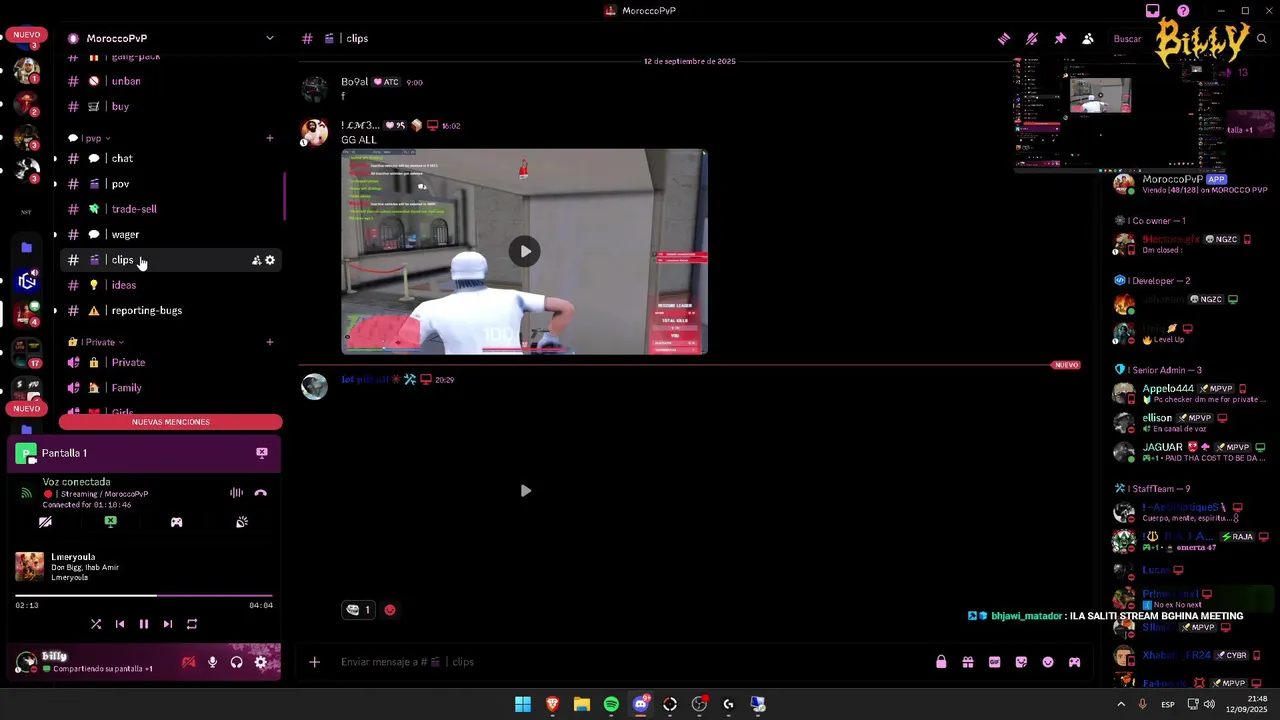Open the inbox icon in title bar

1153,11
